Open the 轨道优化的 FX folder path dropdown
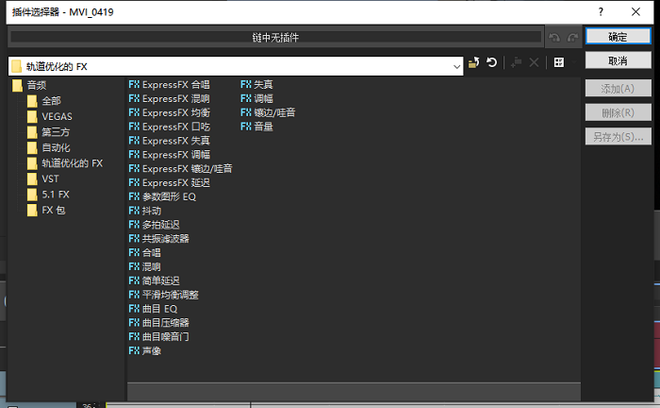The image size is (660, 408). pos(457,66)
